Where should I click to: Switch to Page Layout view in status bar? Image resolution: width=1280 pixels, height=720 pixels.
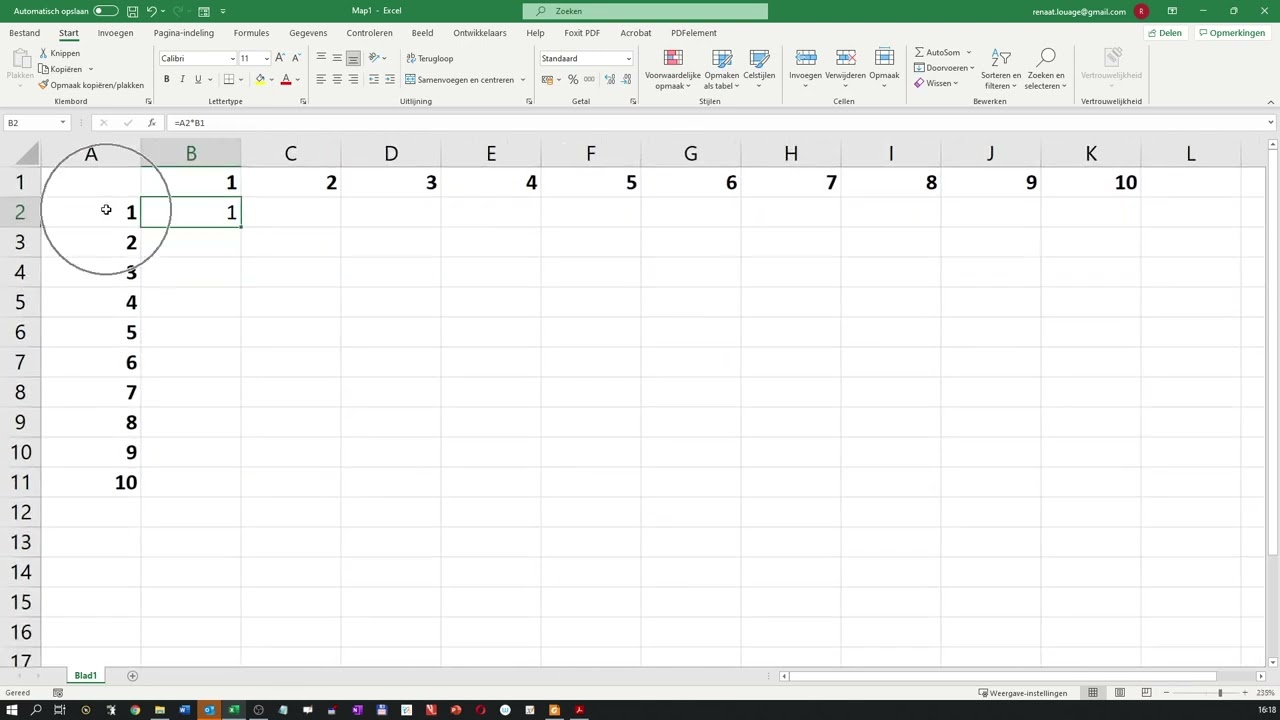(x=1120, y=693)
